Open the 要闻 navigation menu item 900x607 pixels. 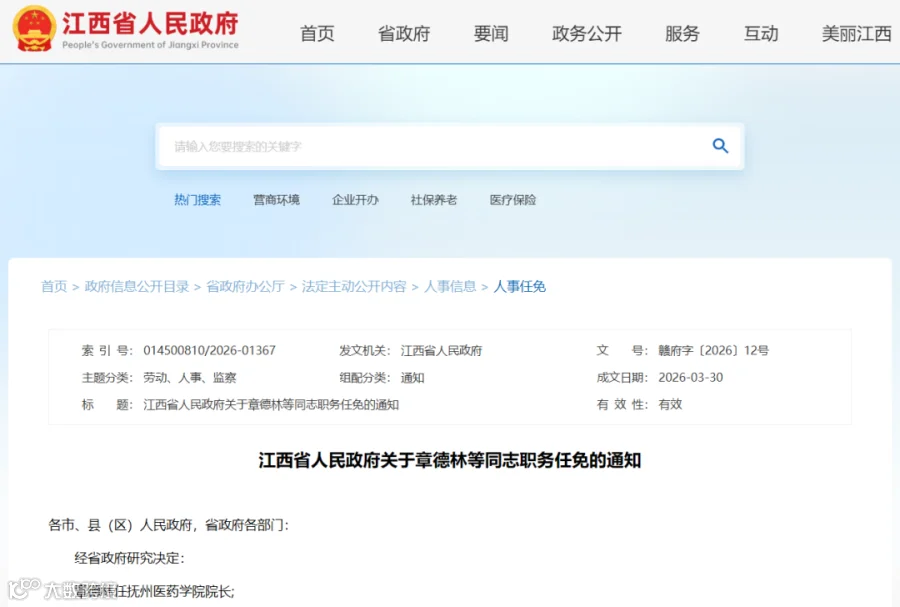point(491,34)
